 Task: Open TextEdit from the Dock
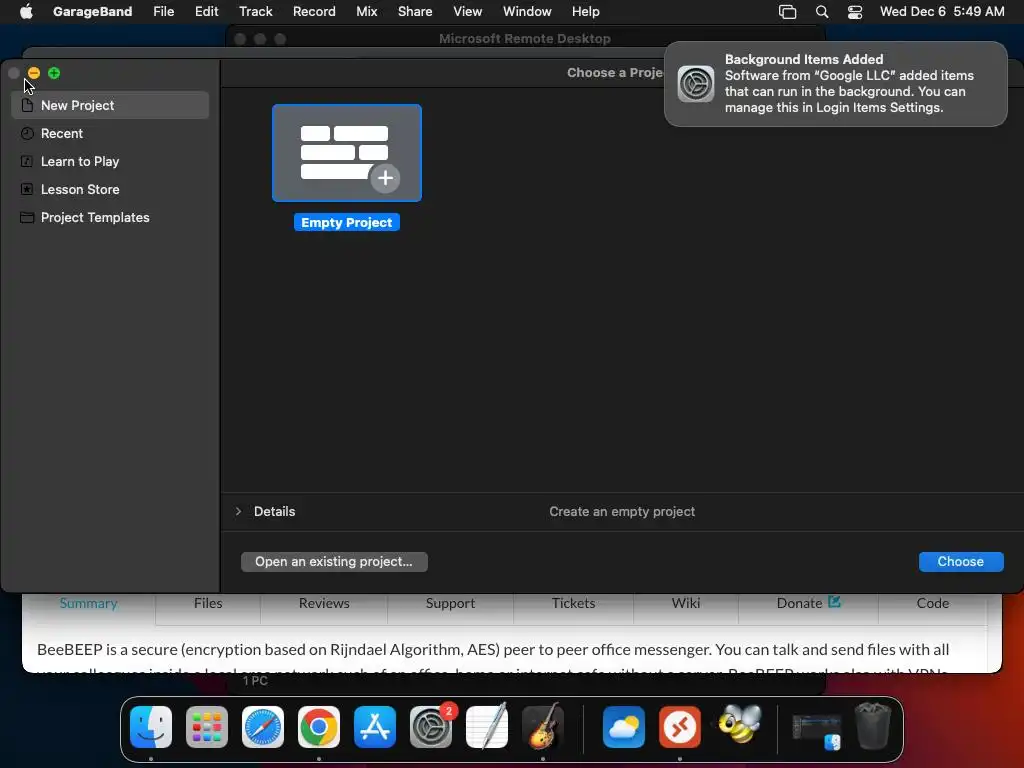[x=487, y=726]
